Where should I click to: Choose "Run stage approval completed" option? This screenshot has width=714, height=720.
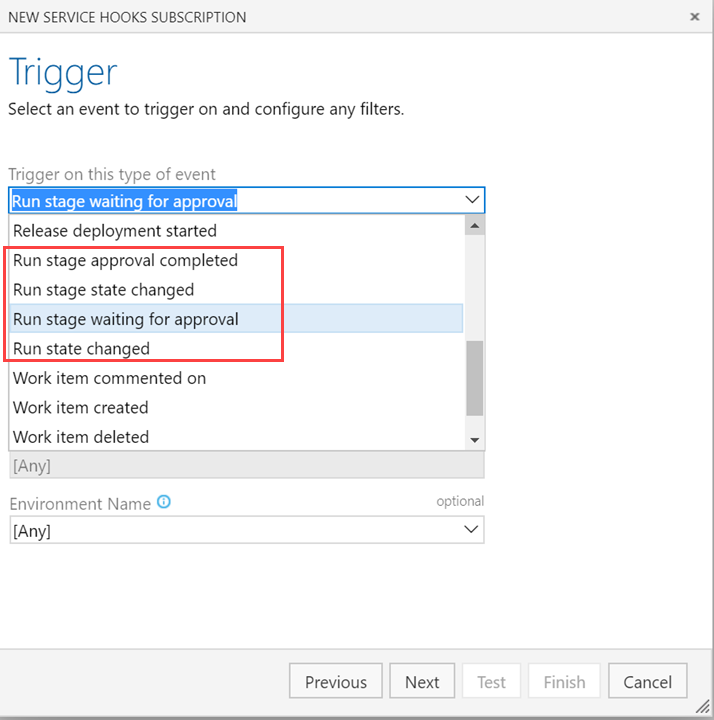coord(126,260)
